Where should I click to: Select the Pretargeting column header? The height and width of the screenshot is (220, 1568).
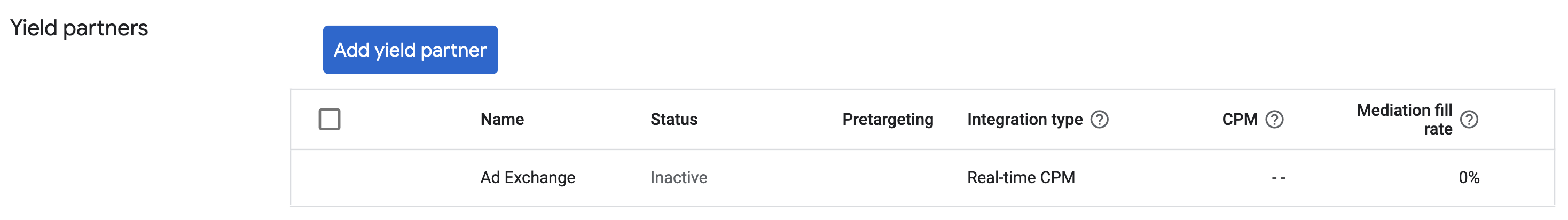pos(887,120)
